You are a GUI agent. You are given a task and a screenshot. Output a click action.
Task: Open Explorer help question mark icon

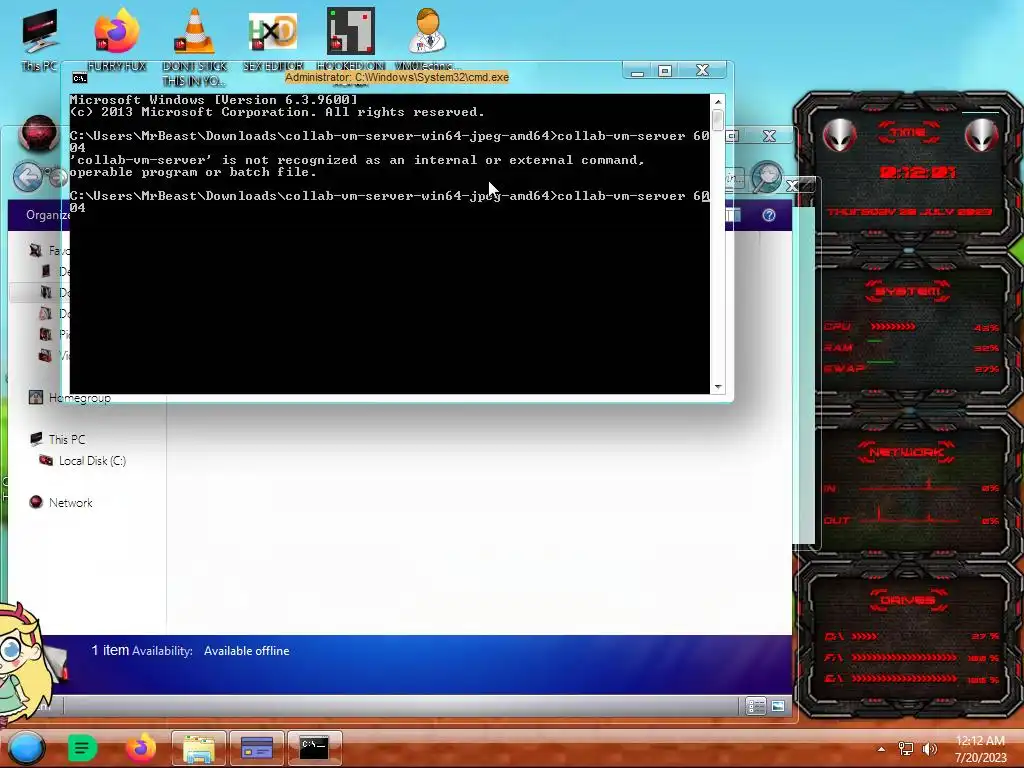(769, 215)
